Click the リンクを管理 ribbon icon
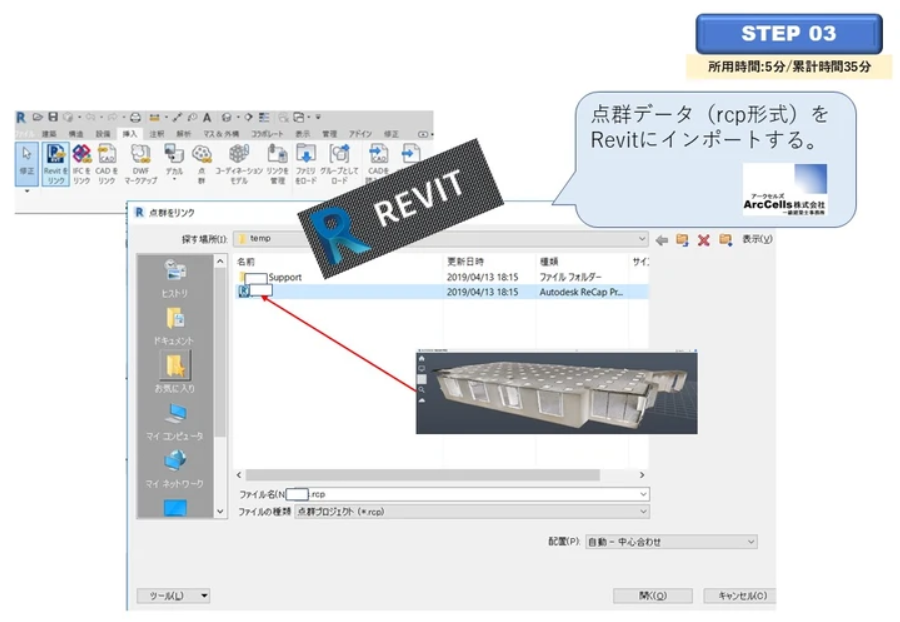This screenshot has height=622, width=900. pyautogui.click(x=277, y=164)
